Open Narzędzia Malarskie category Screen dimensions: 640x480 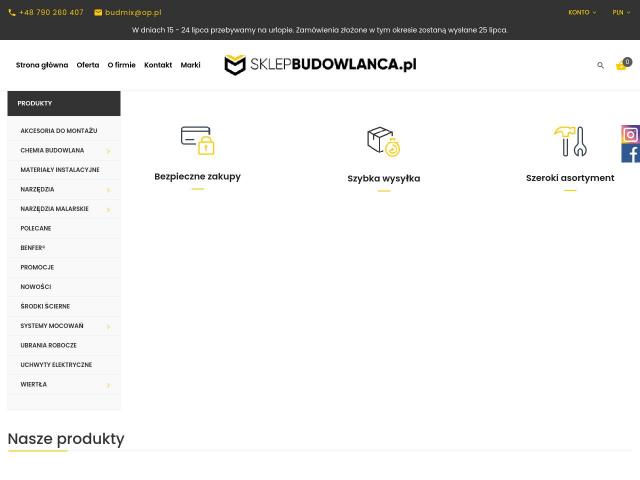pyautogui.click(x=54, y=209)
